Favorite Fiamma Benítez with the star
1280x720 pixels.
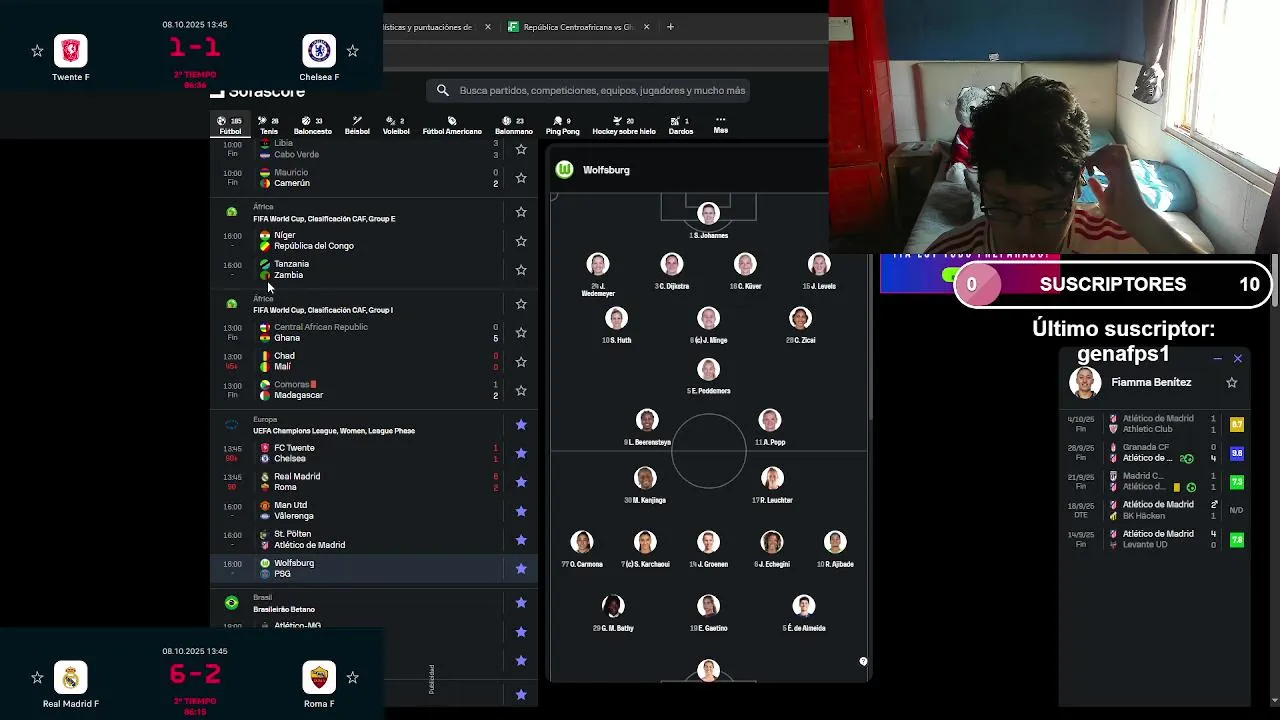(x=1232, y=382)
